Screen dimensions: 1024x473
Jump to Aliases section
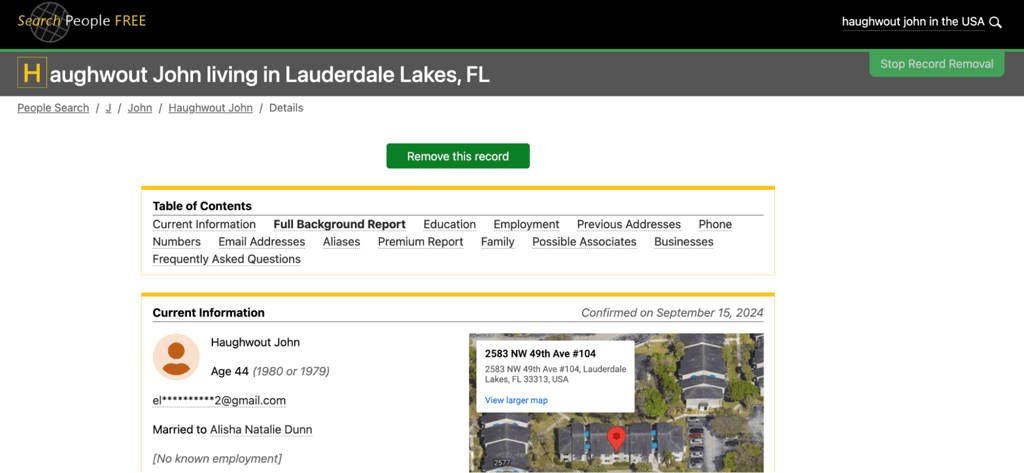coord(342,242)
